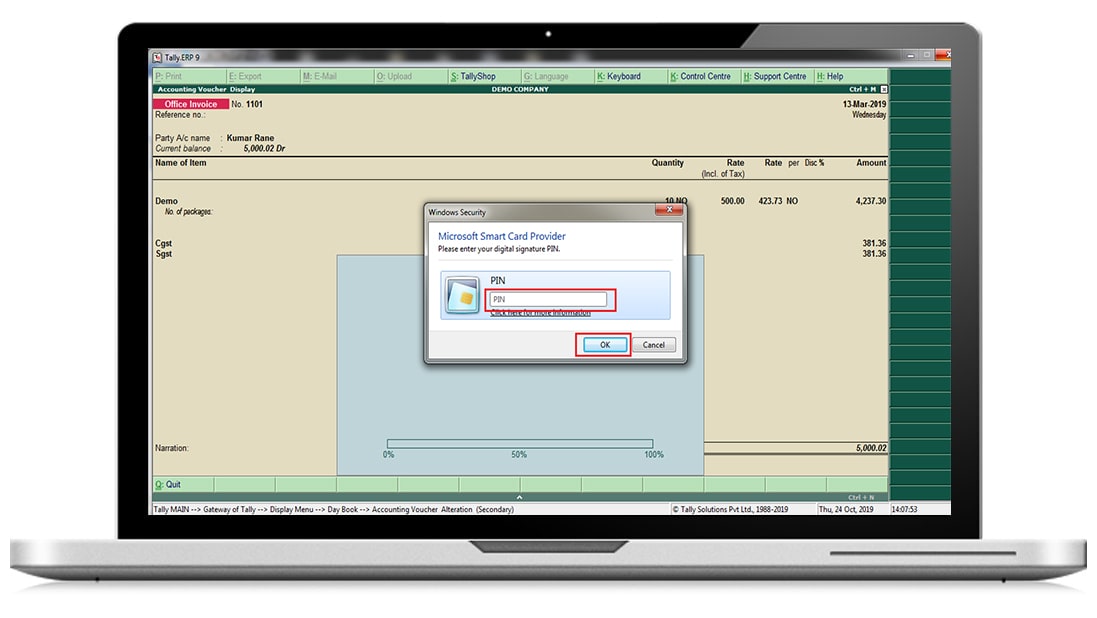Screen dimensions: 1097x618
Task: Click the Ctrl + N label at bottom
Action: tap(861, 498)
